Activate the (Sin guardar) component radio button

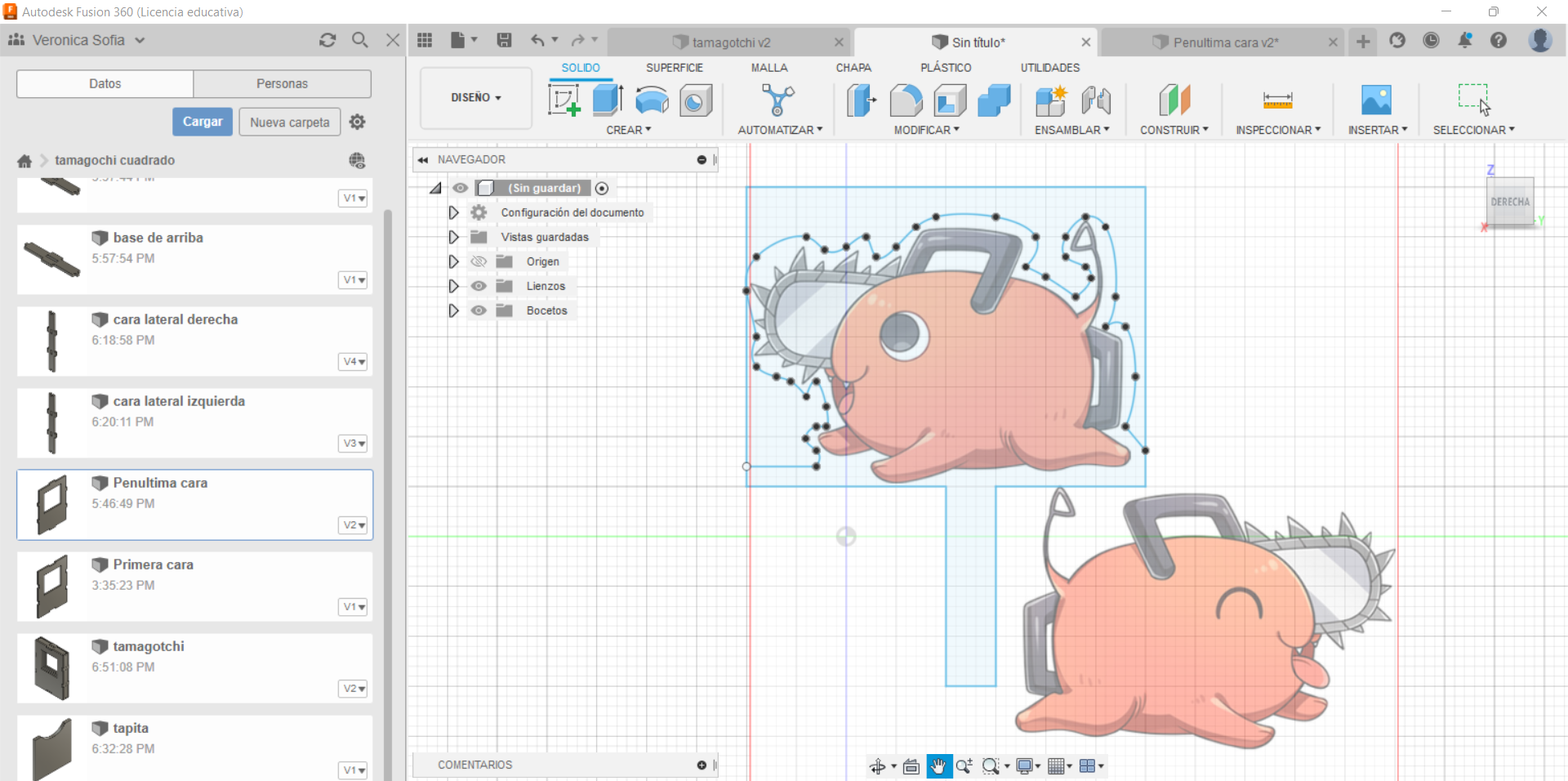pos(602,188)
